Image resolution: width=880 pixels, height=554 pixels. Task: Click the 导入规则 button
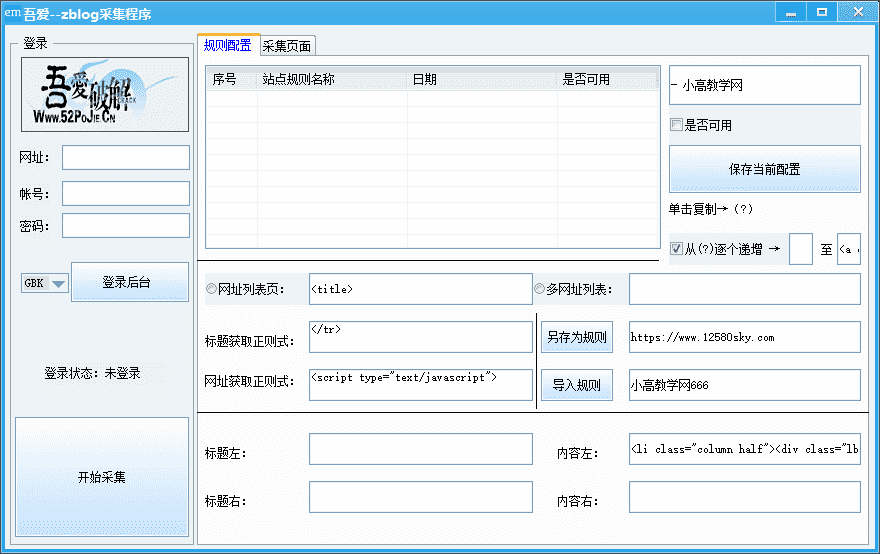tap(576, 385)
